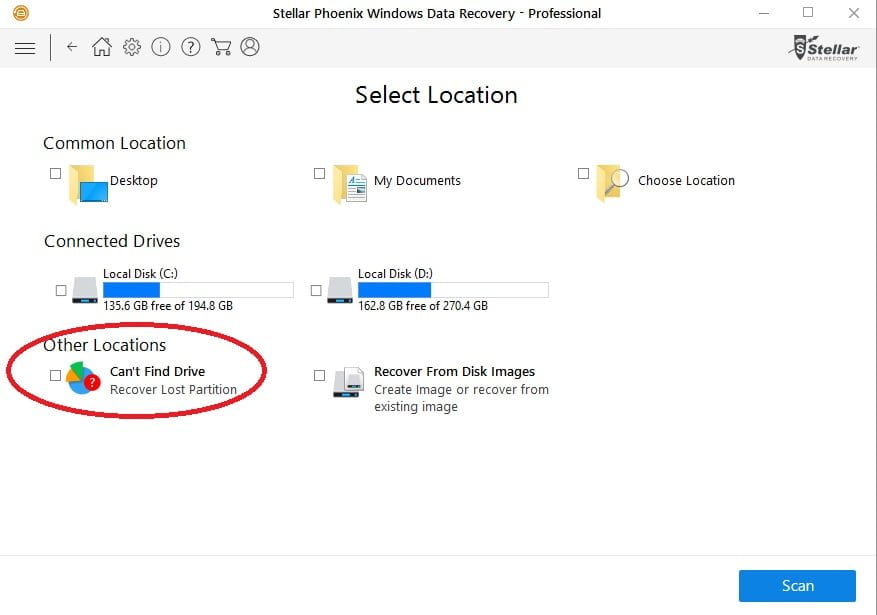
Task: Open the user account icon
Action: click(250, 47)
